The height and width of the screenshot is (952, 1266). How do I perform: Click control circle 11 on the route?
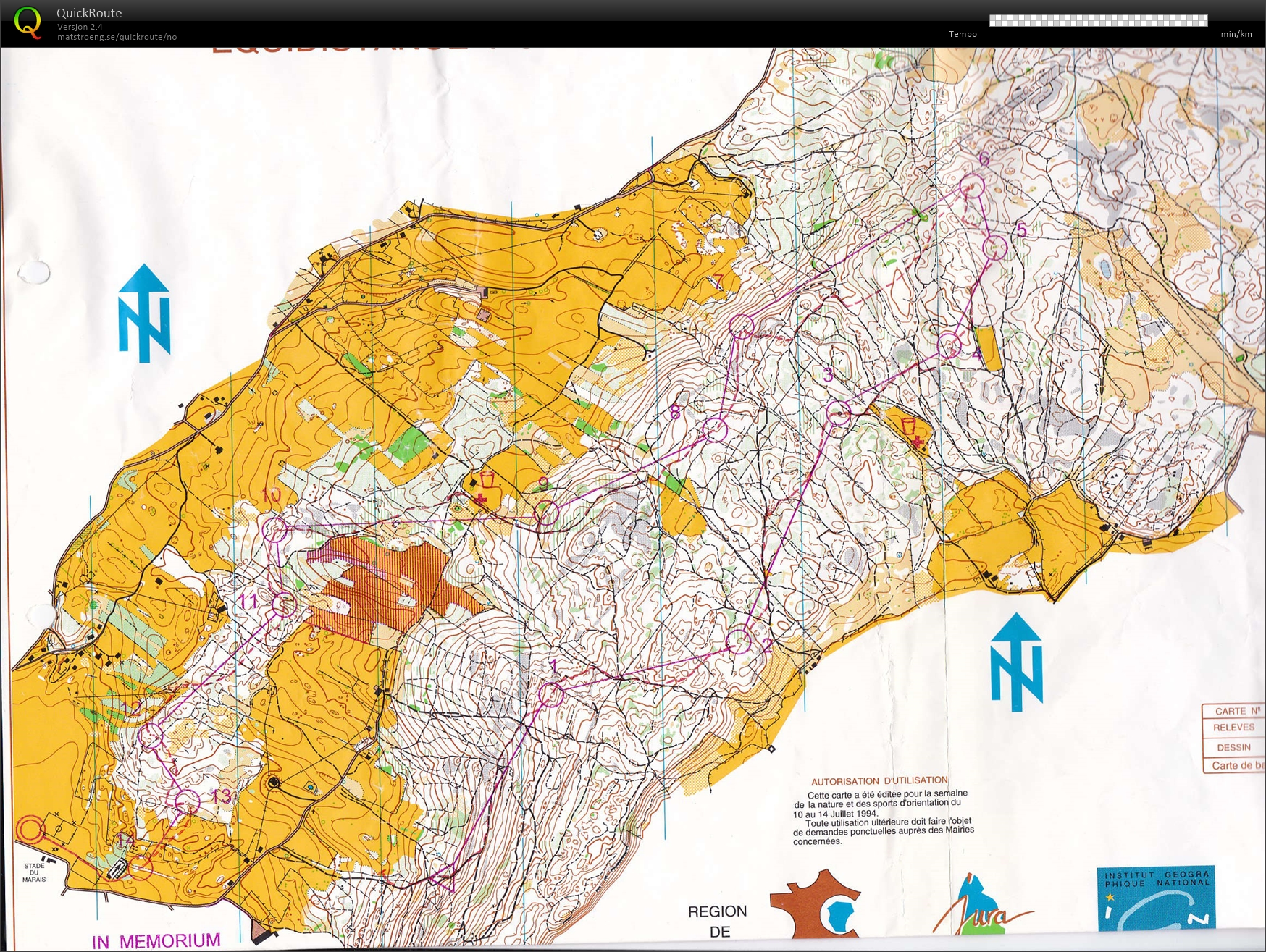[285, 604]
